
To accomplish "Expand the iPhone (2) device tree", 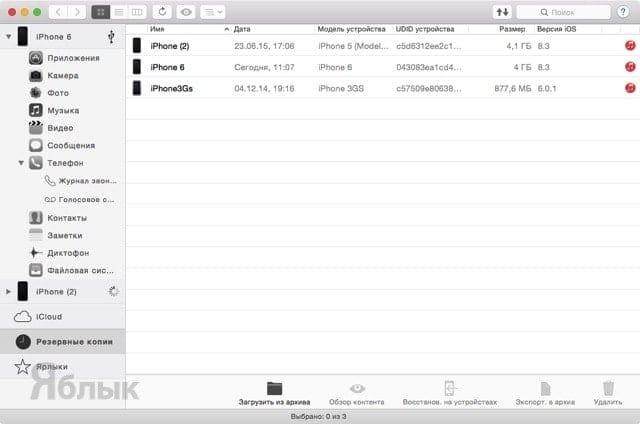I will 8,291.
